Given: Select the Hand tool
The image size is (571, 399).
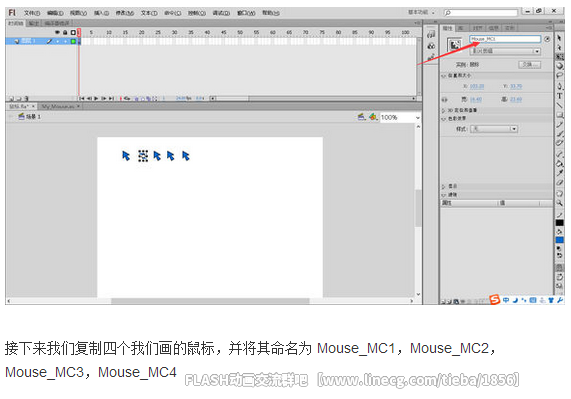Looking at the screenshot, I should (x=559, y=193).
